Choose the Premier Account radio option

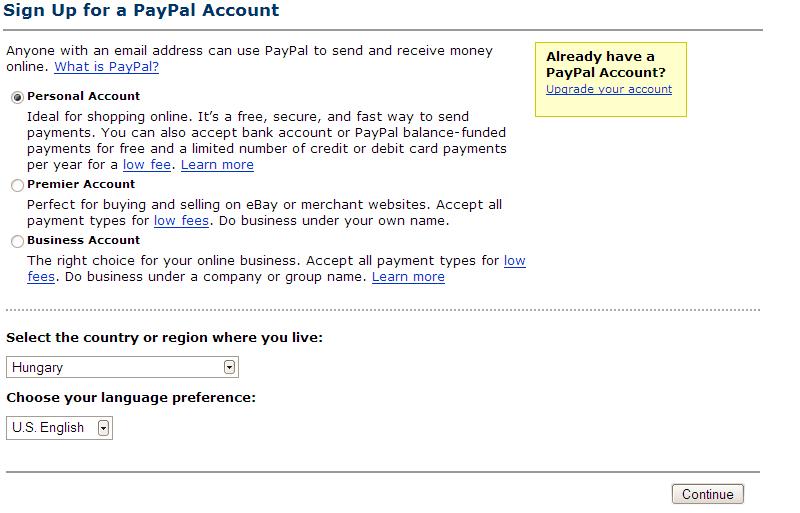(17, 185)
